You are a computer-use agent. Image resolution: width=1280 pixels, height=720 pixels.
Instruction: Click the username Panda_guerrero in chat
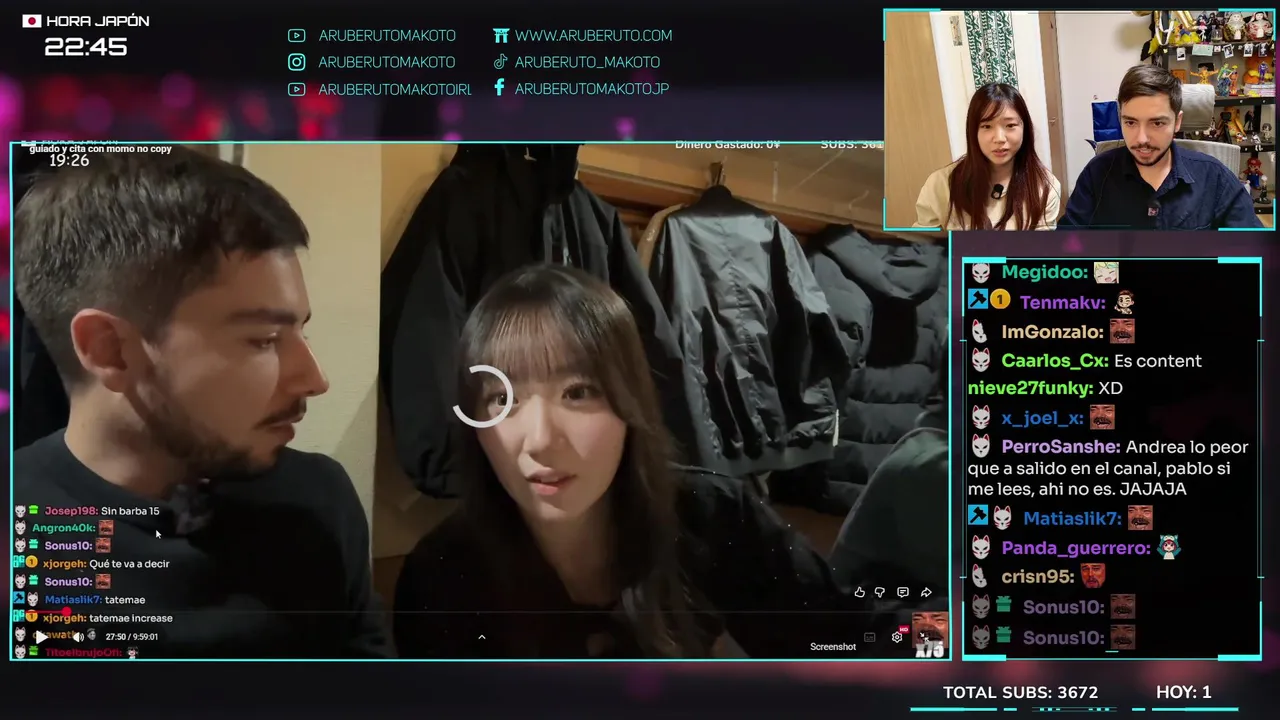pos(1076,548)
